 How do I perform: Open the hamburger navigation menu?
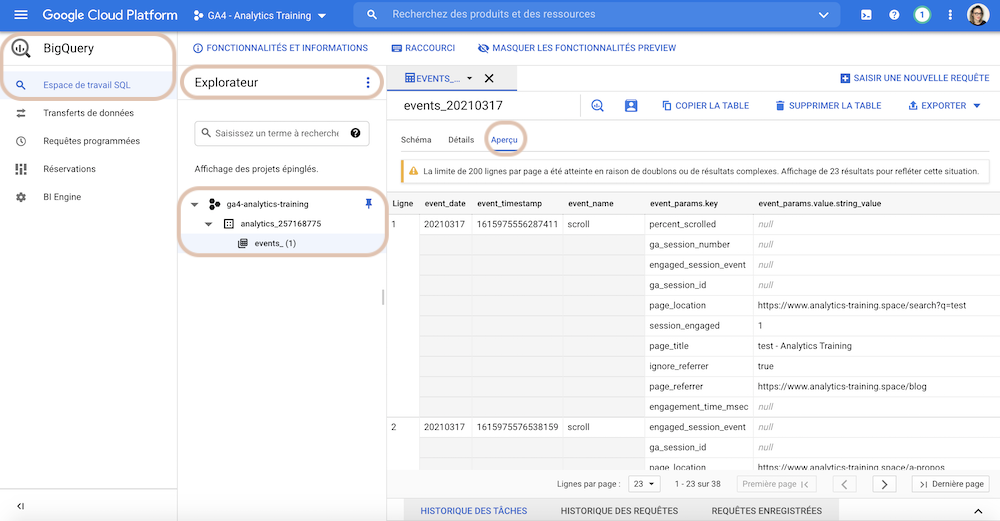pos(20,15)
